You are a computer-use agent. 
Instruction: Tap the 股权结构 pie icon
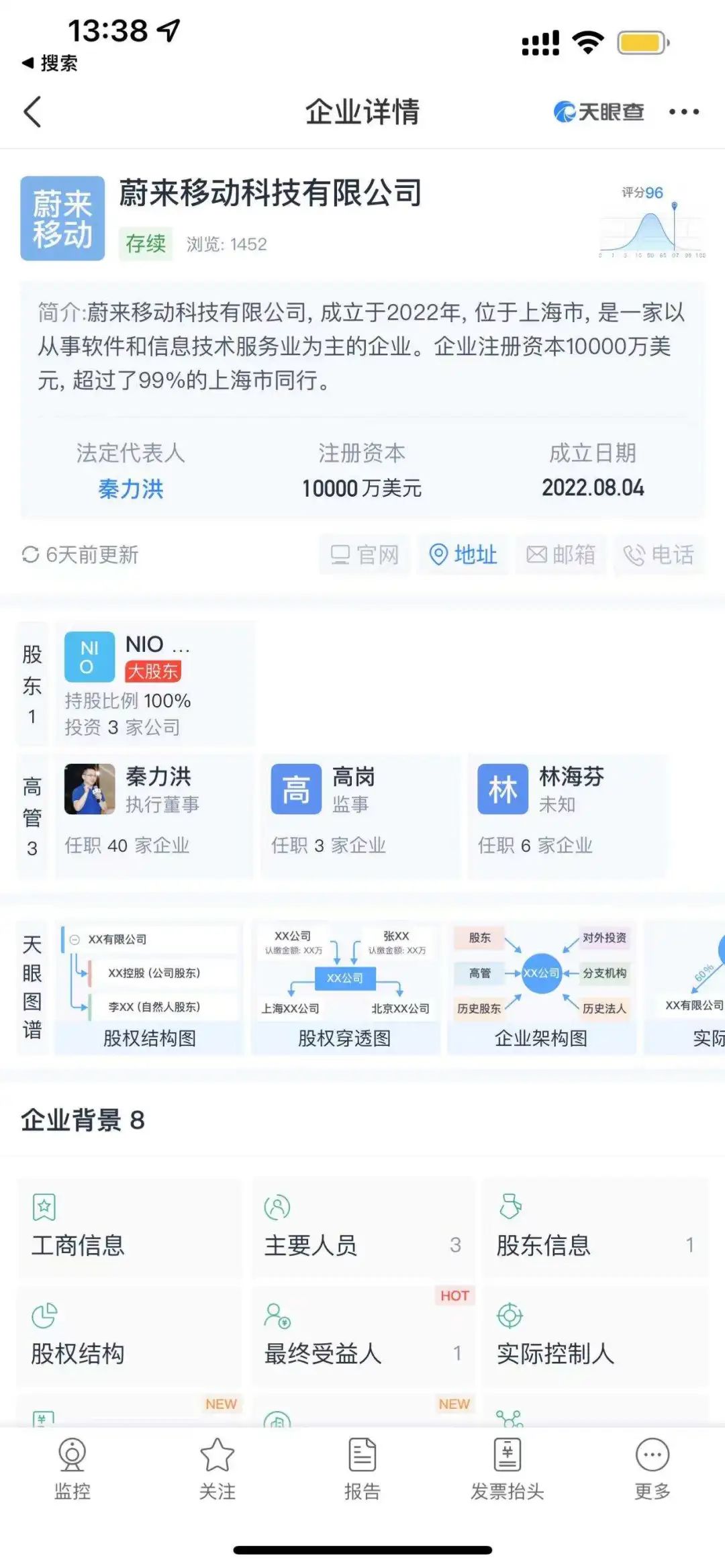44,1315
